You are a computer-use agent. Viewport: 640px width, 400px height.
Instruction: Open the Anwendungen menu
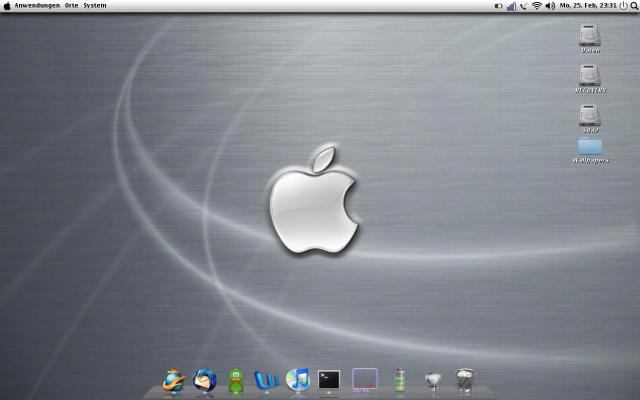(x=37, y=6)
